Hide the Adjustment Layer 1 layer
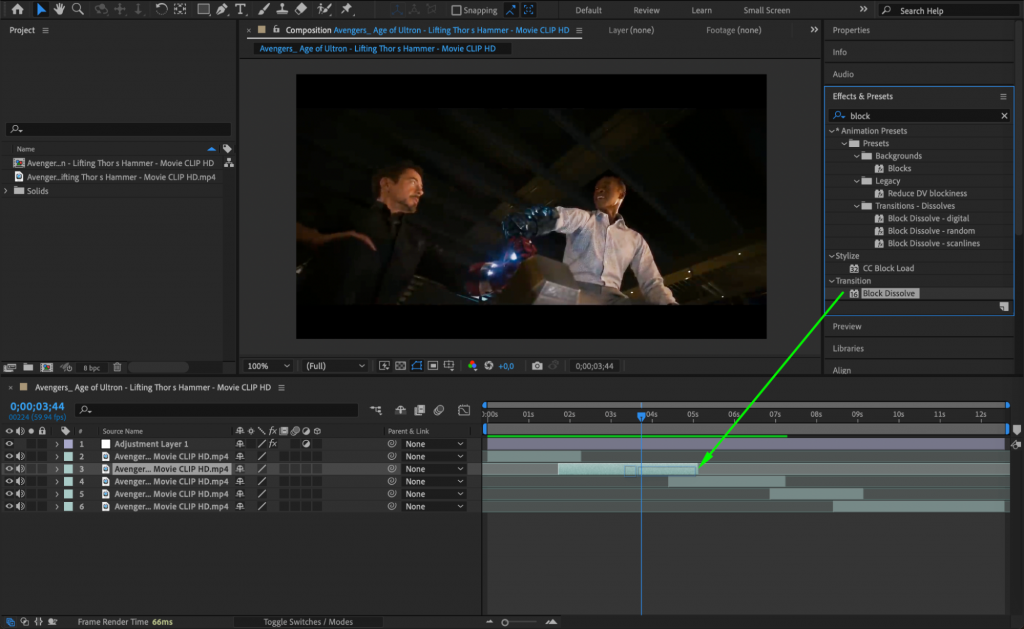Image resolution: width=1024 pixels, height=629 pixels. pyautogui.click(x=10, y=443)
